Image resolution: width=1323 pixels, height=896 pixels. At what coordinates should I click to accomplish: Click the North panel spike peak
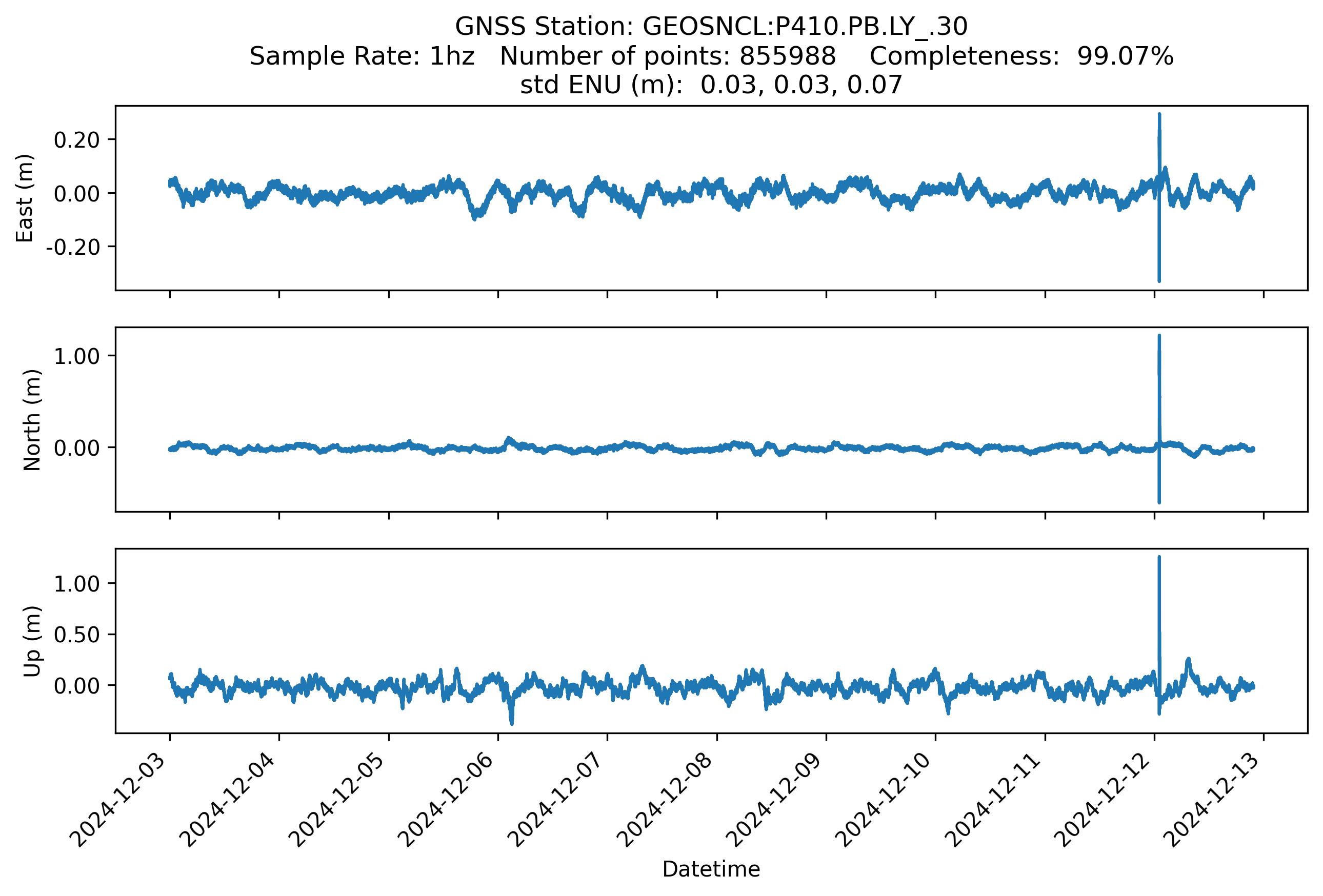point(1159,337)
